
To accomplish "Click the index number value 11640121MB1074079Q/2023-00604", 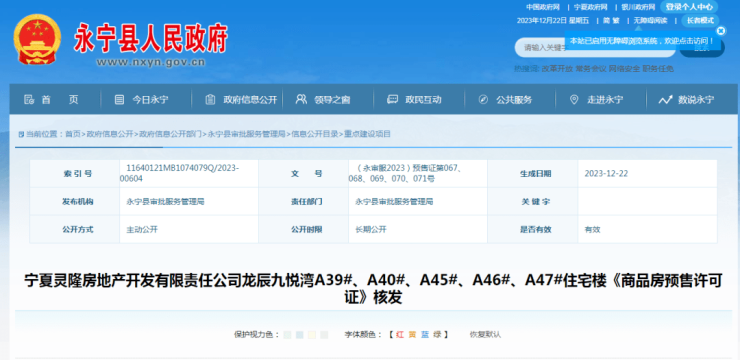I will pos(179,173).
